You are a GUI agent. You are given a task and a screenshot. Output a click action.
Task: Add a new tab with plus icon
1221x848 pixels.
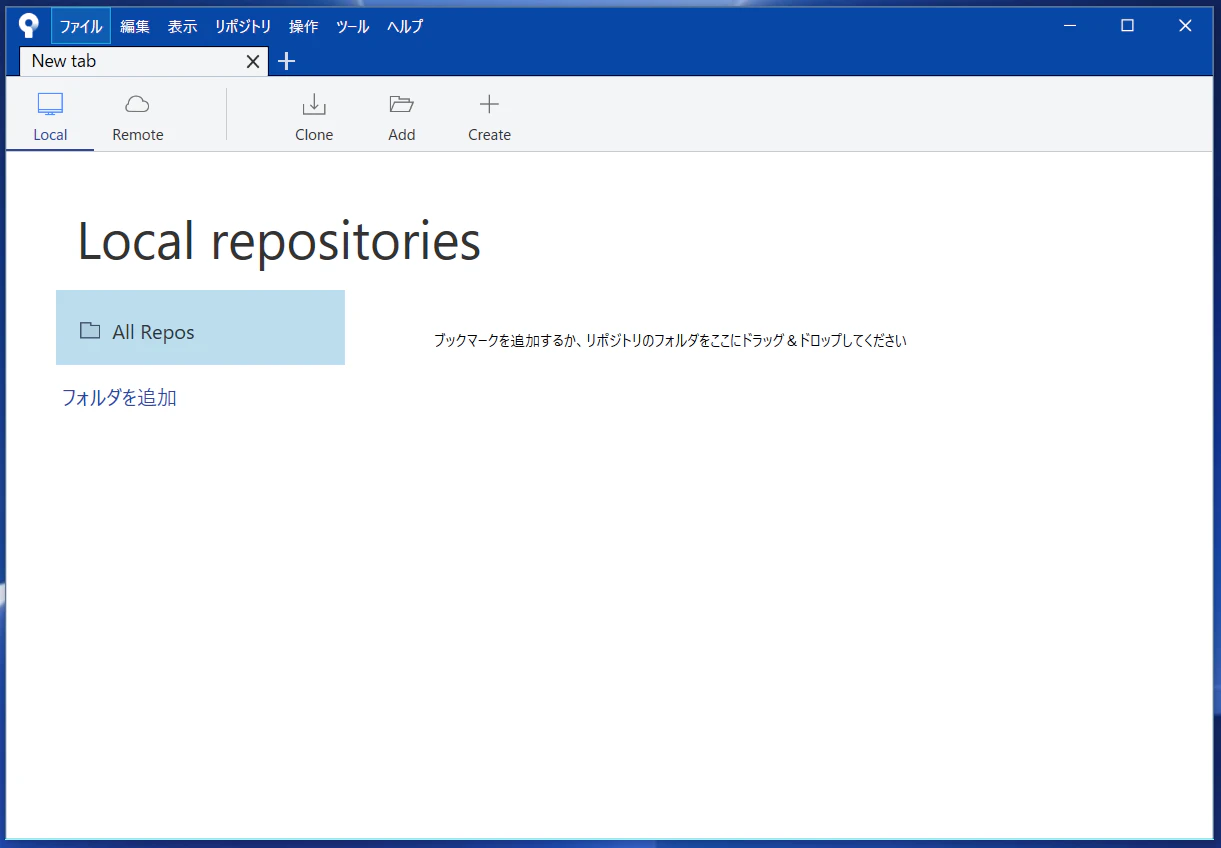pyautogui.click(x=286, y=61)
